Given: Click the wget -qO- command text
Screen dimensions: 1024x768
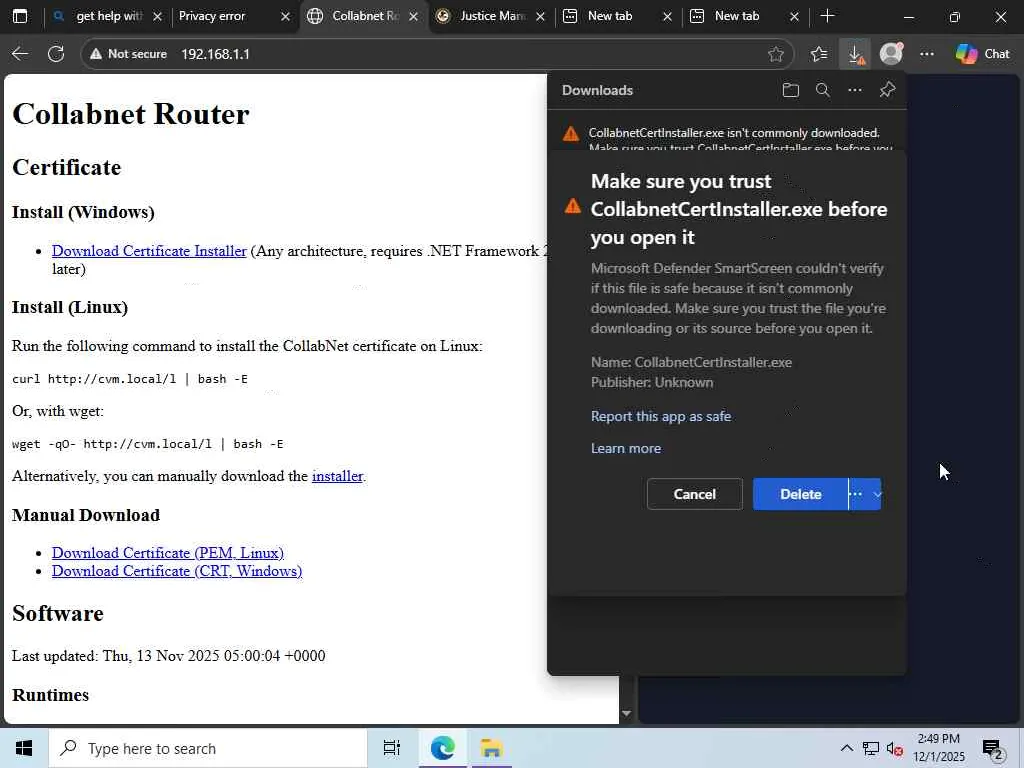Looking at the screenshot, I should 148,444.
